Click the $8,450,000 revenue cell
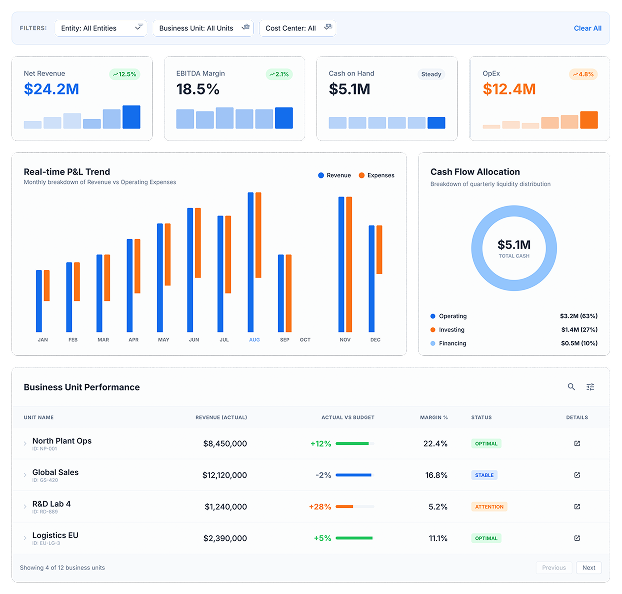Viewport: 622px width, 594px height. 225,444
